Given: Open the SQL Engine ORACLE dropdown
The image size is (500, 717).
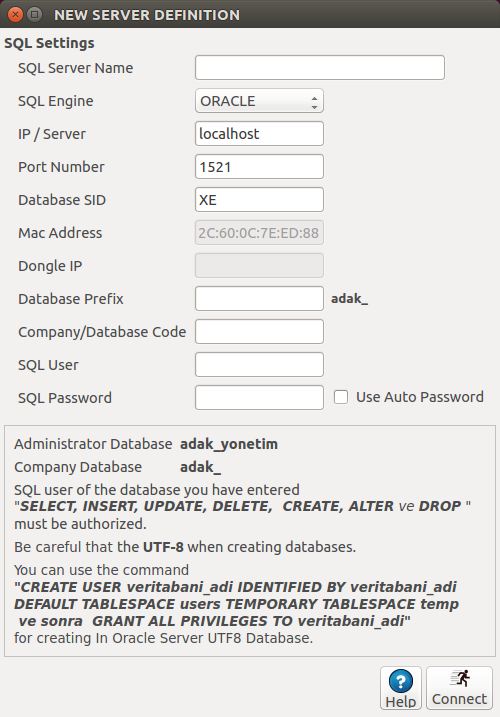Looking at the screenshot, I should (259, 101).
